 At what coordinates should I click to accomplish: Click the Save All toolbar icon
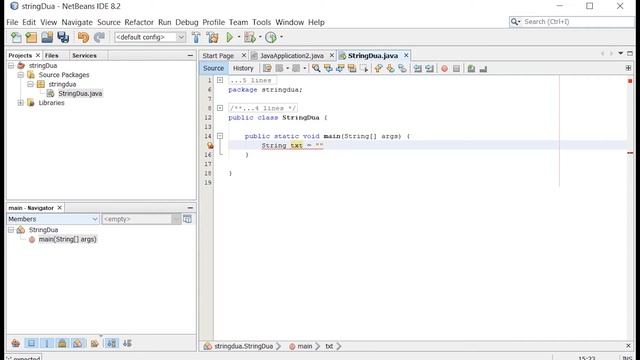tap(63, 38)
